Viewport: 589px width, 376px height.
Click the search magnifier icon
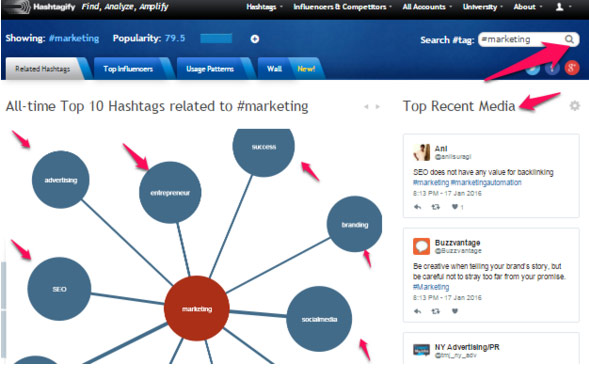569,39
